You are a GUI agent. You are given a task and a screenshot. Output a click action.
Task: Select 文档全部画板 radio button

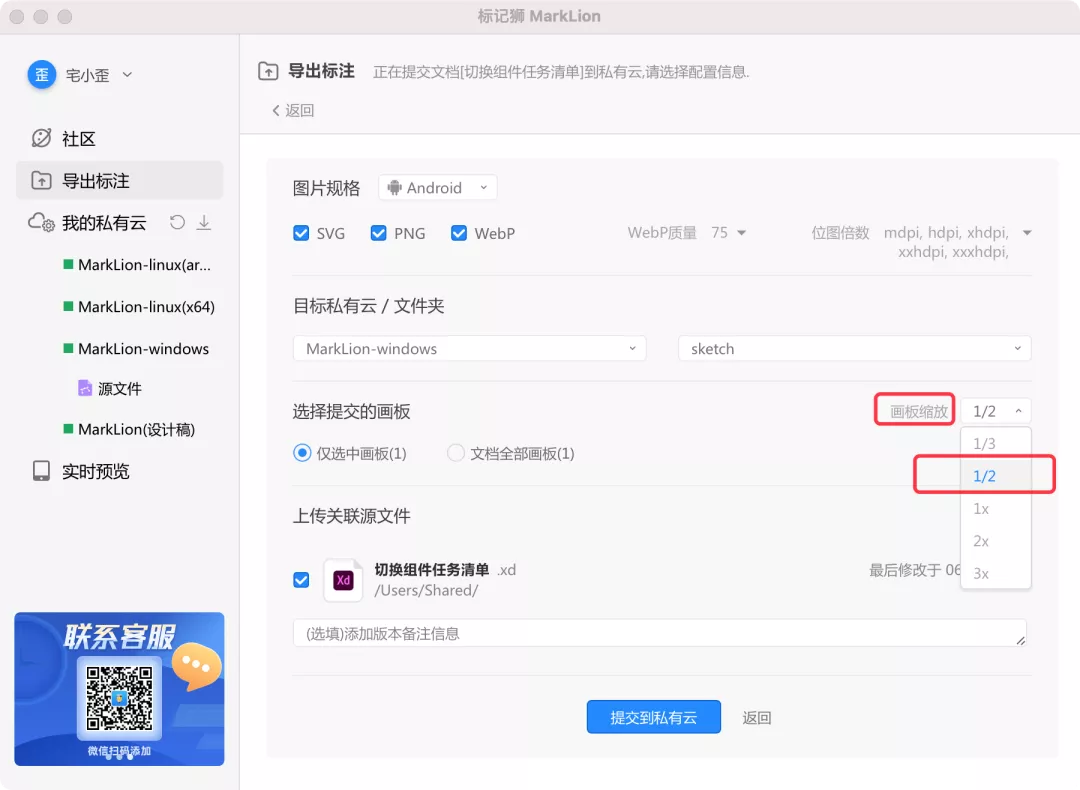pos(455,452)
